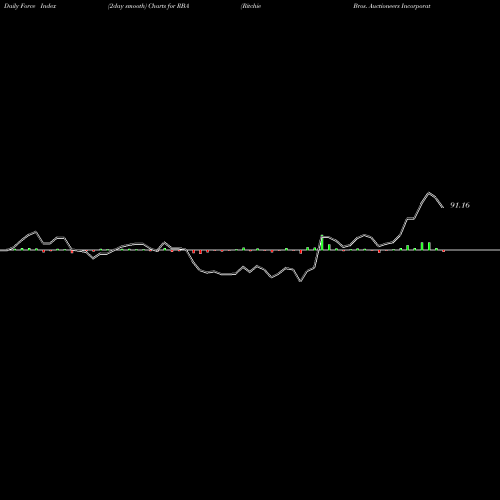Screen dimensions: 500x500
Task: Click the lowest trough of the force index line
Action: [x=300, y=281]
